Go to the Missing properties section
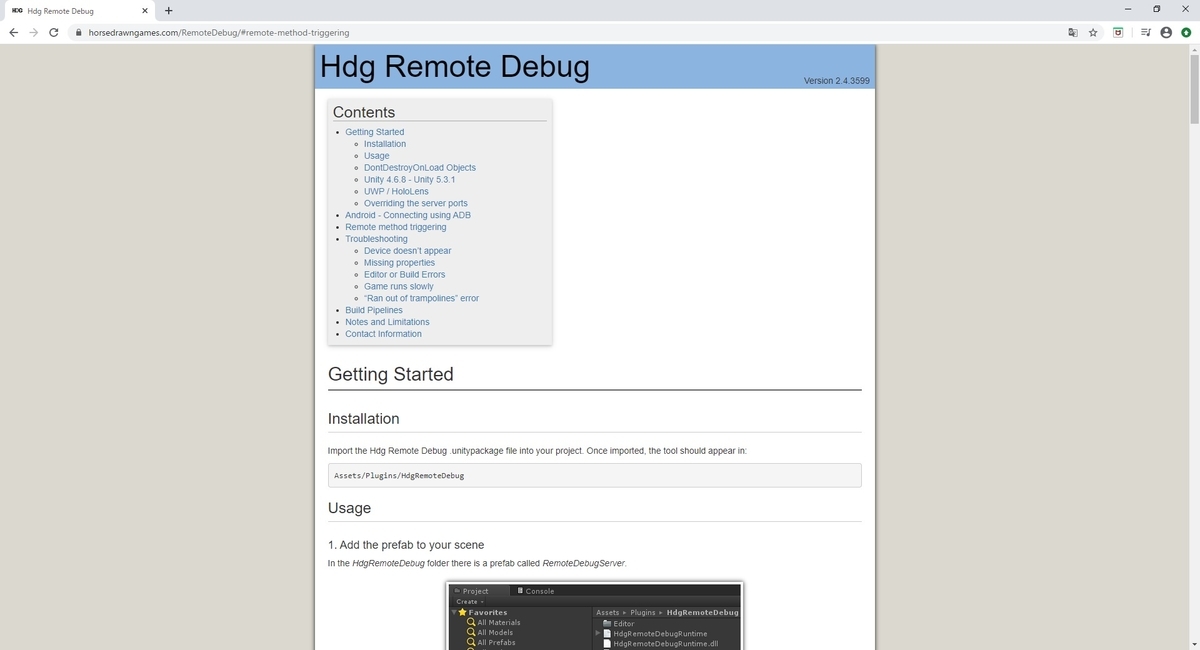Viewport: 1200px width, 650px height. click(x=400, y=263)
